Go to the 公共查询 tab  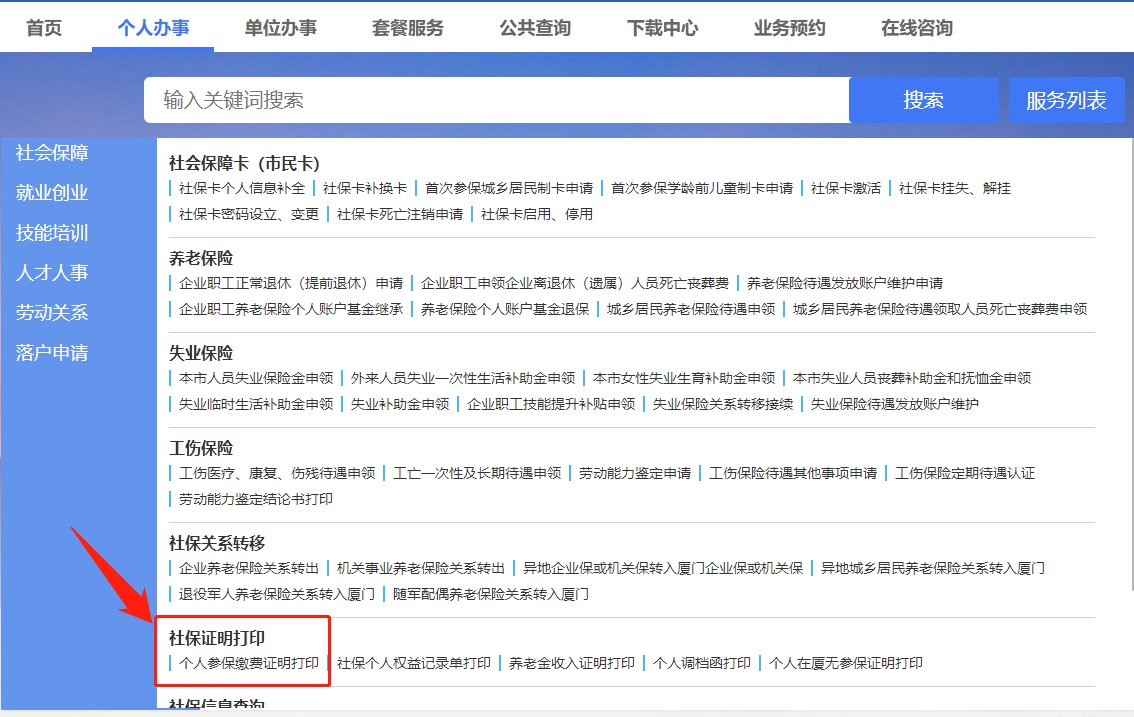click(535, 28)
